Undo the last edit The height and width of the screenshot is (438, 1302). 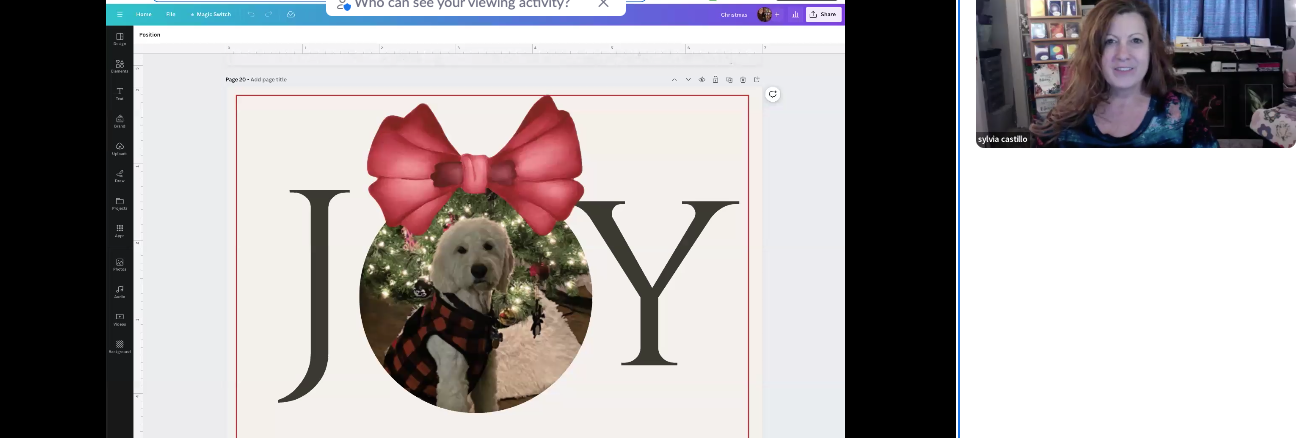(251, 14)
